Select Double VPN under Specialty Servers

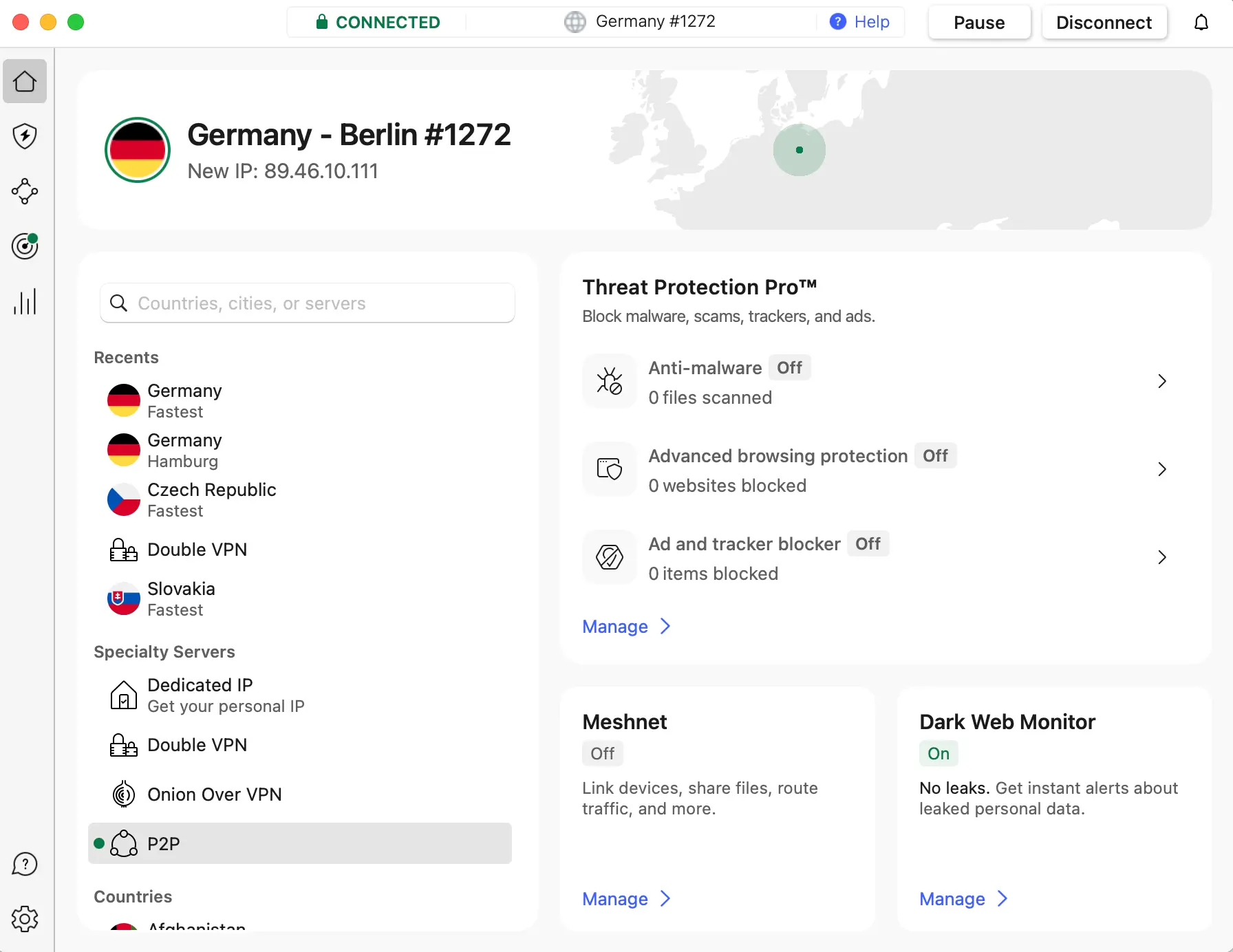(300, 745)
